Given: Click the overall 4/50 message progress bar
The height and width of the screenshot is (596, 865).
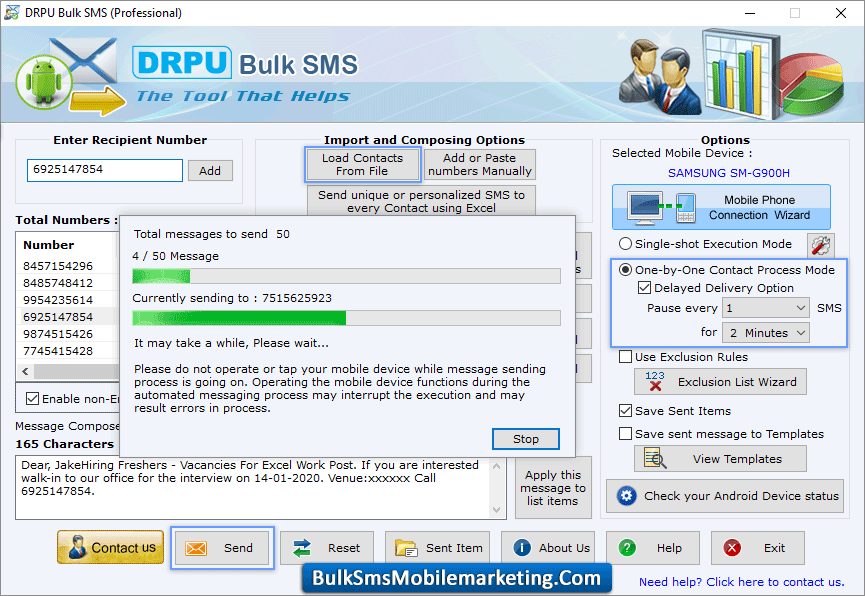Looking at the screenshot, I should pyautogui.click(x=346, y=276).
